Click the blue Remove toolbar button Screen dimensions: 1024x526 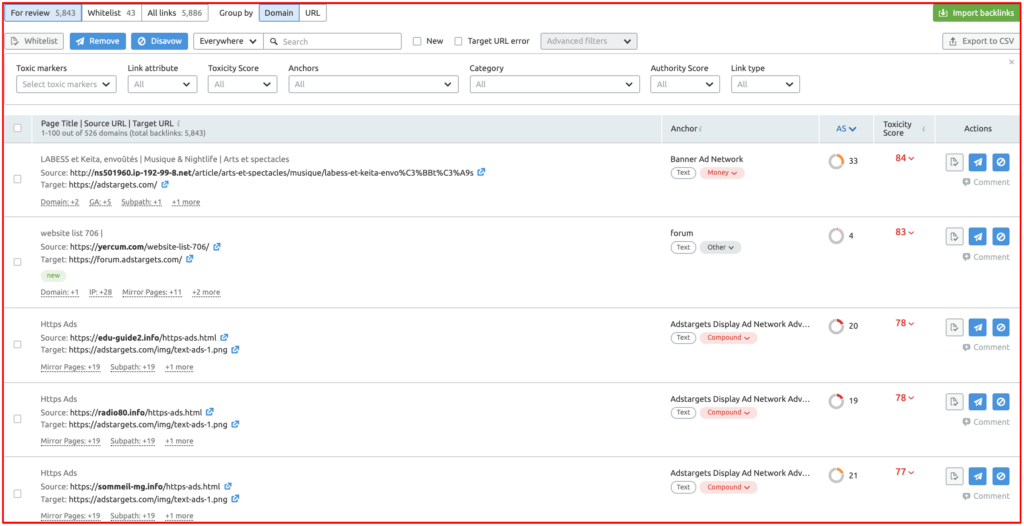coord(98,41)
